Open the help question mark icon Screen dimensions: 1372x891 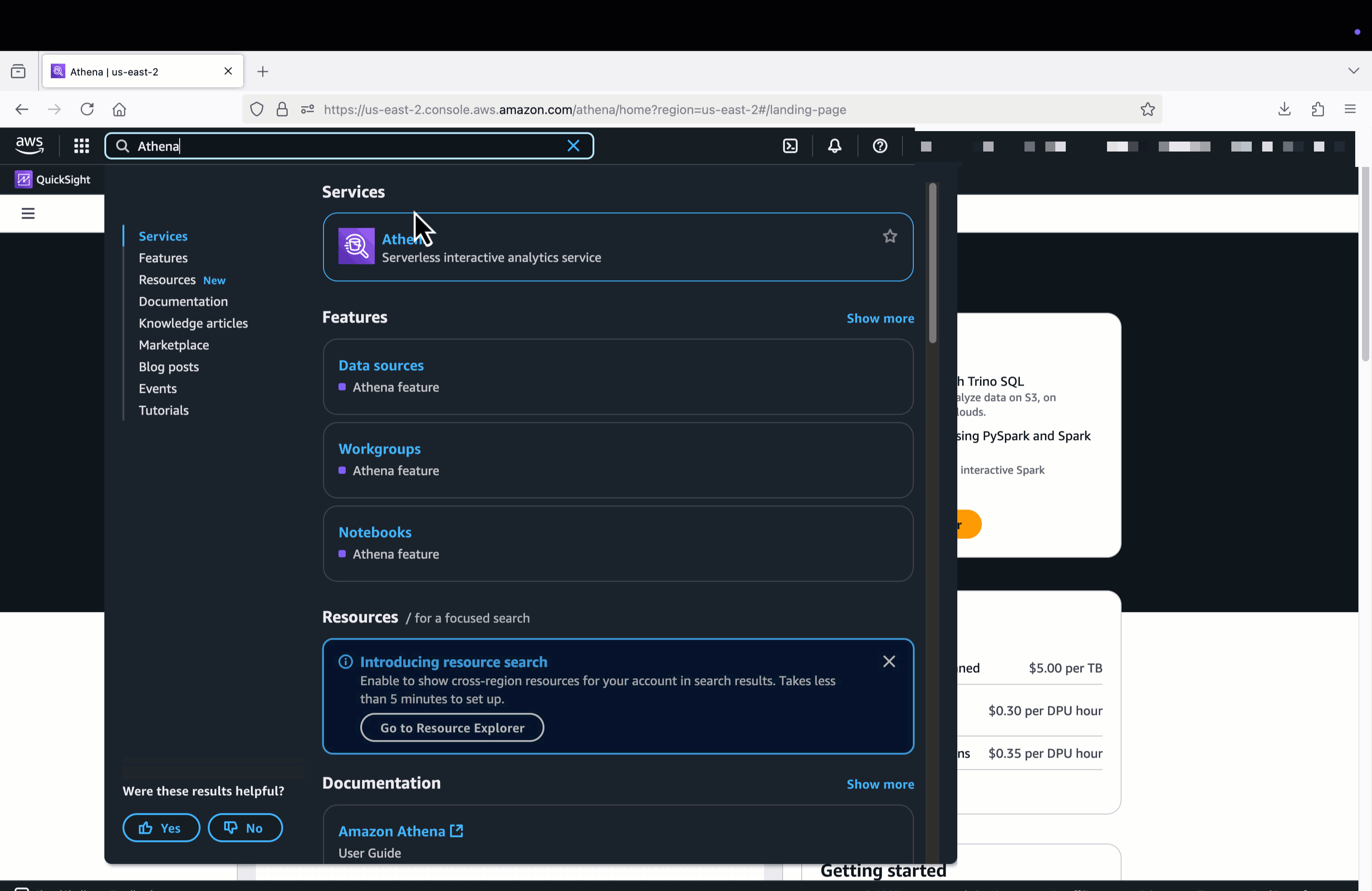[880, 146]
